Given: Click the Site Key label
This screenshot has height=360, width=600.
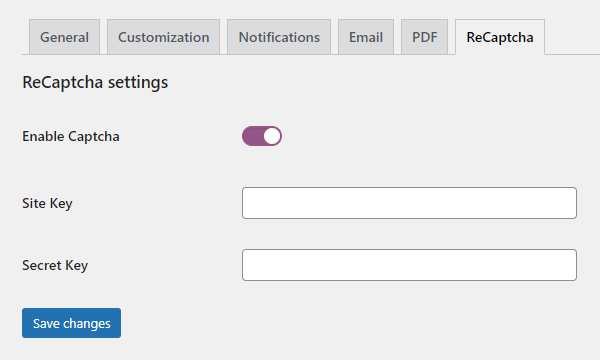Looking at the screenshot, I should tap(47, 204).
